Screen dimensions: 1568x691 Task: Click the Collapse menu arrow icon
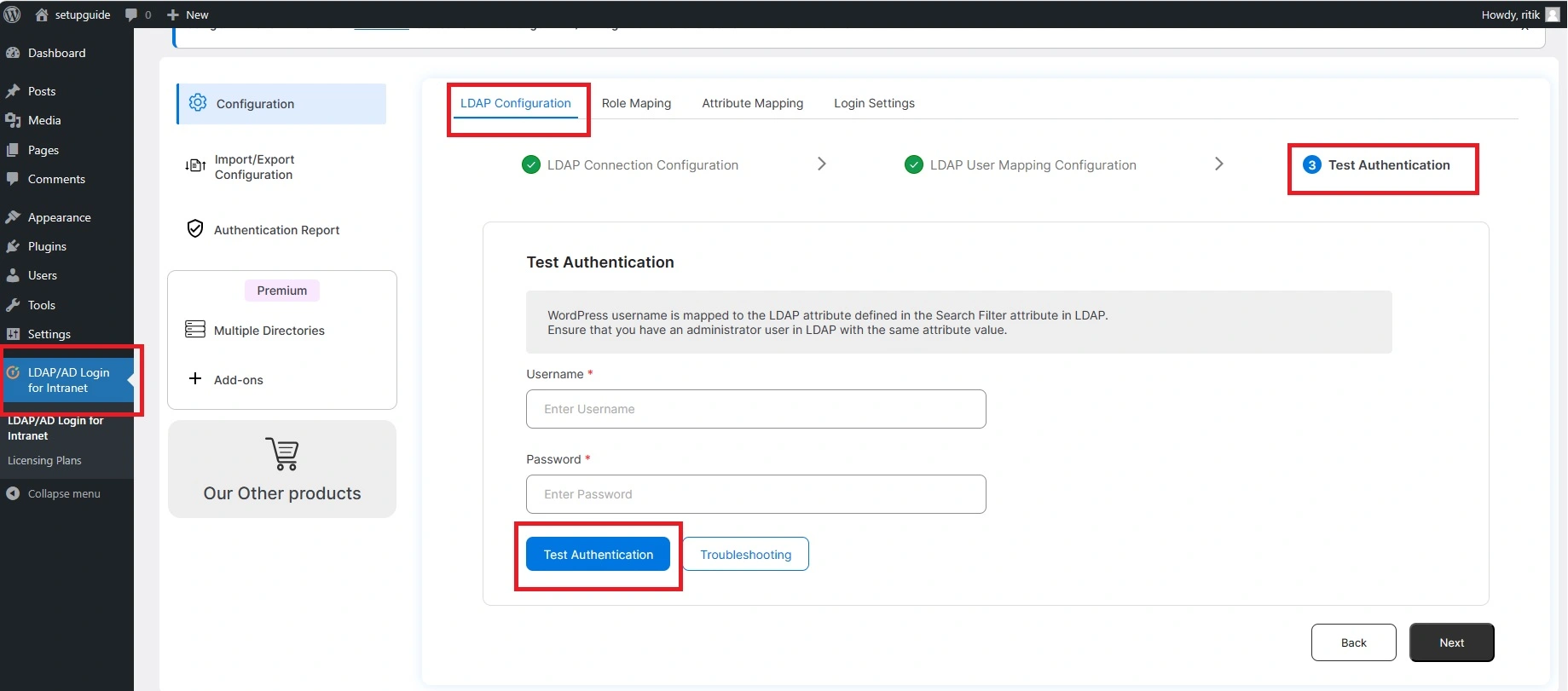(x=13, y=493)
